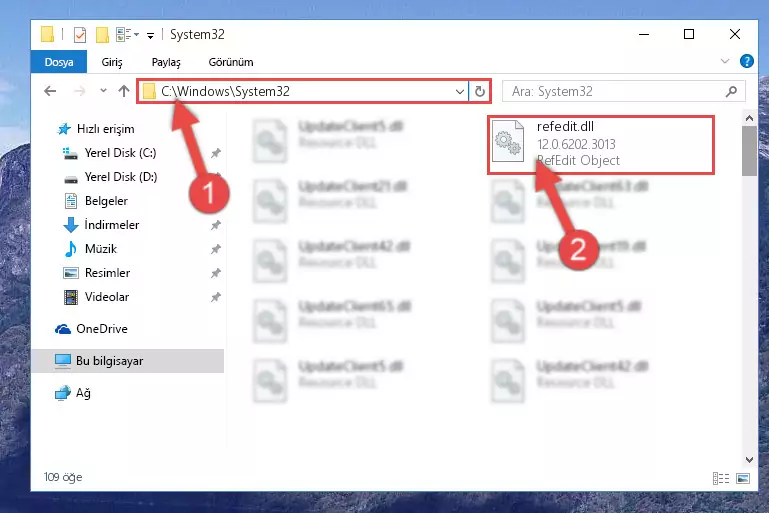Open the Customize Quick Access Toolbar dropdown
Screen dimensions: 769x513
pos(151,35)
